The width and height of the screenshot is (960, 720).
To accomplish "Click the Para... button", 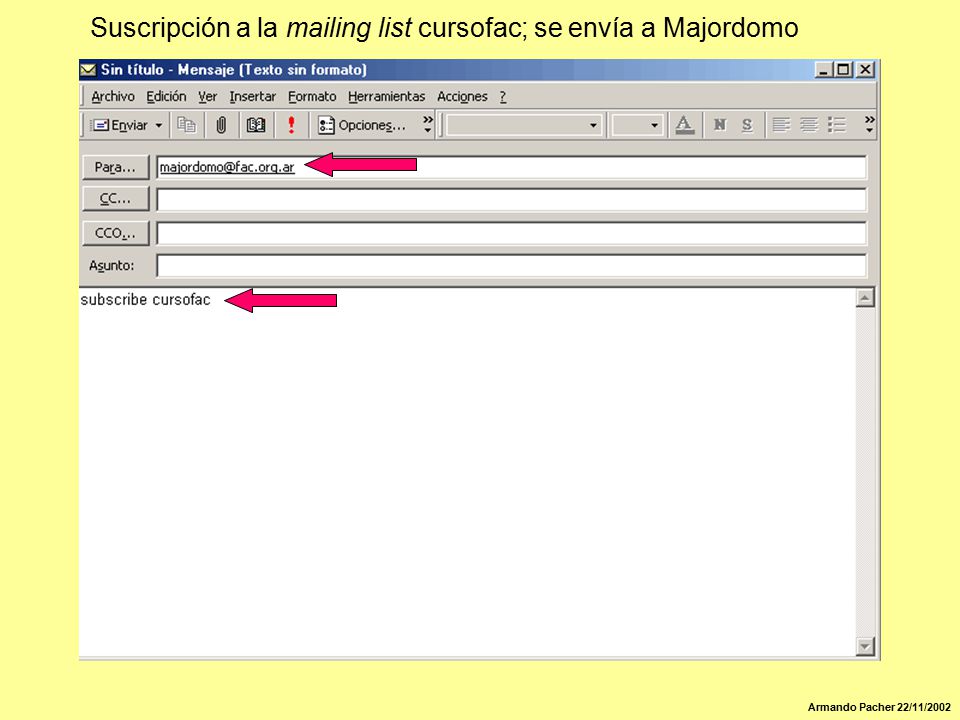I will (116, 167).
